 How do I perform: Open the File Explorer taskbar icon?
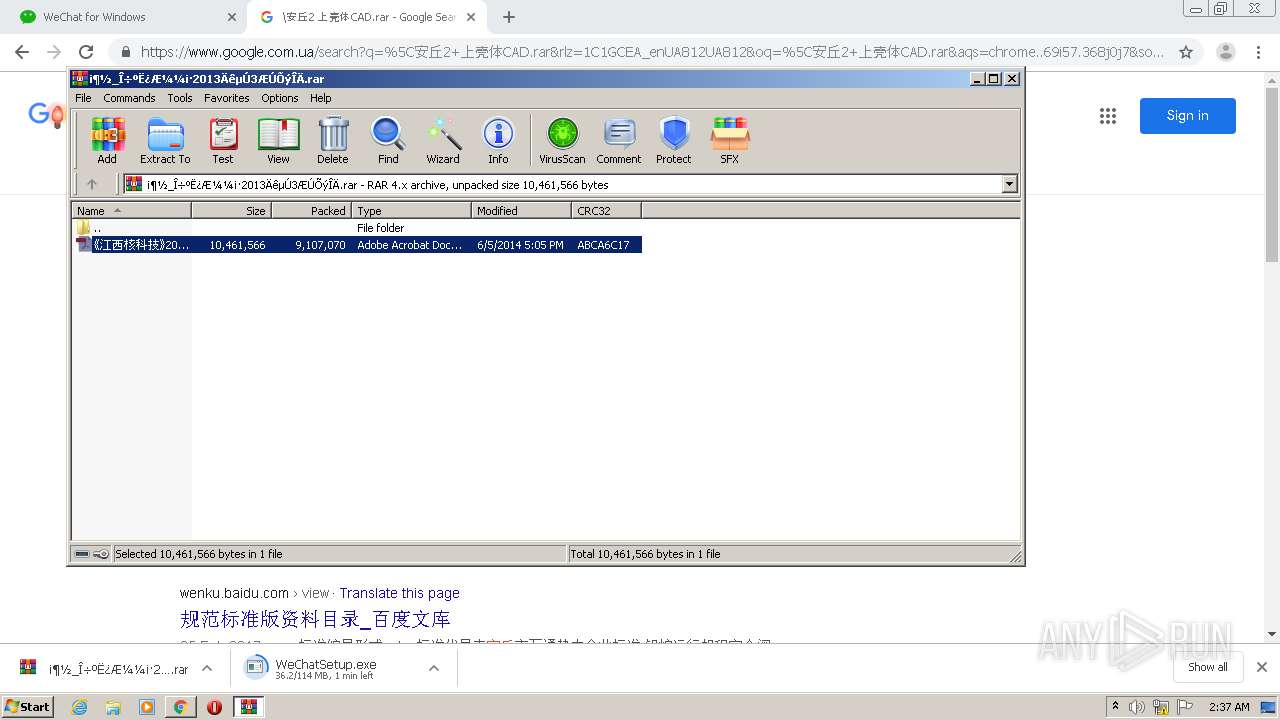(113, 707)
